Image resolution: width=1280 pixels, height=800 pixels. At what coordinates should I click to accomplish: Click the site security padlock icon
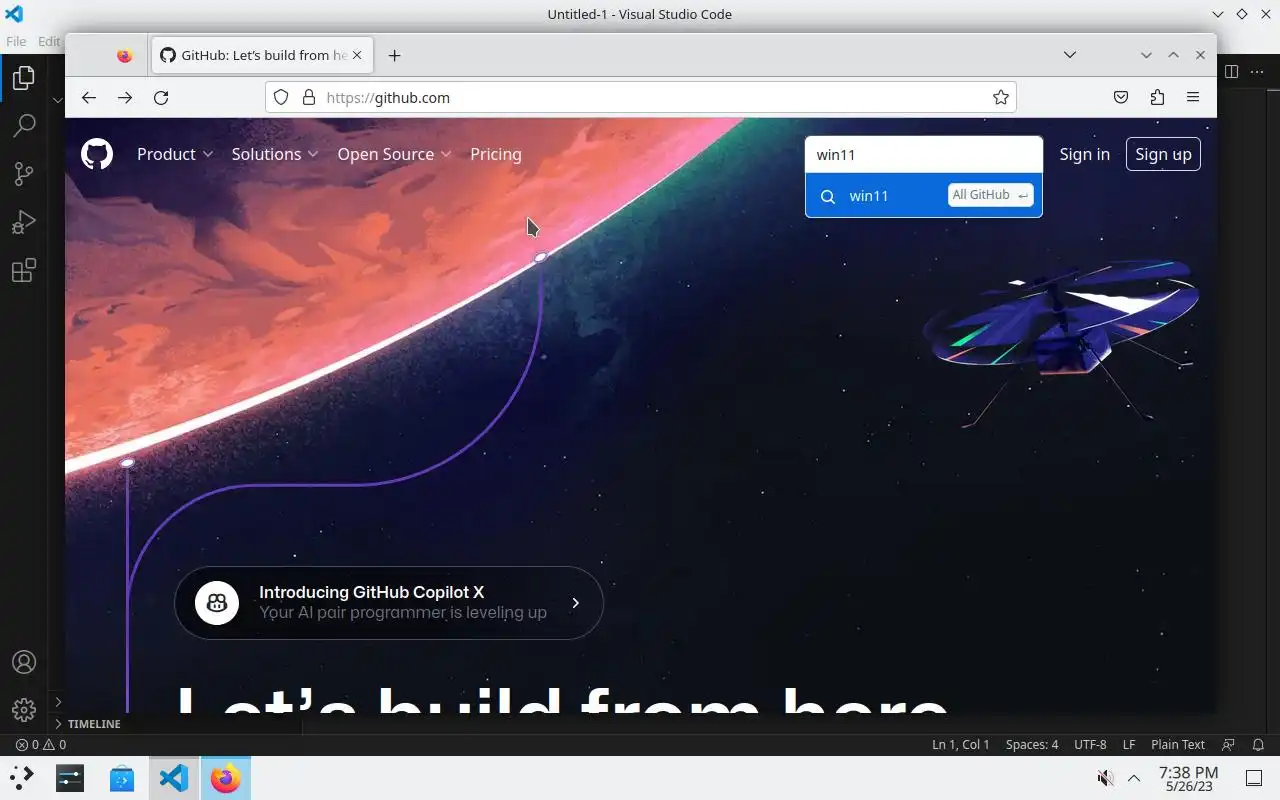coord(309,97)
